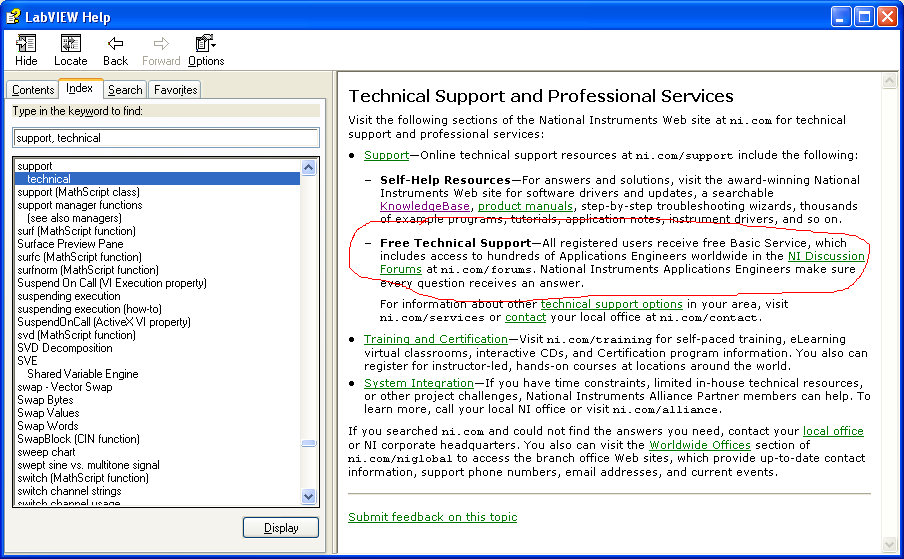This screenshot has height=559, width=904.
Task: Open the Search tab
Action: [x=125, y=90]
